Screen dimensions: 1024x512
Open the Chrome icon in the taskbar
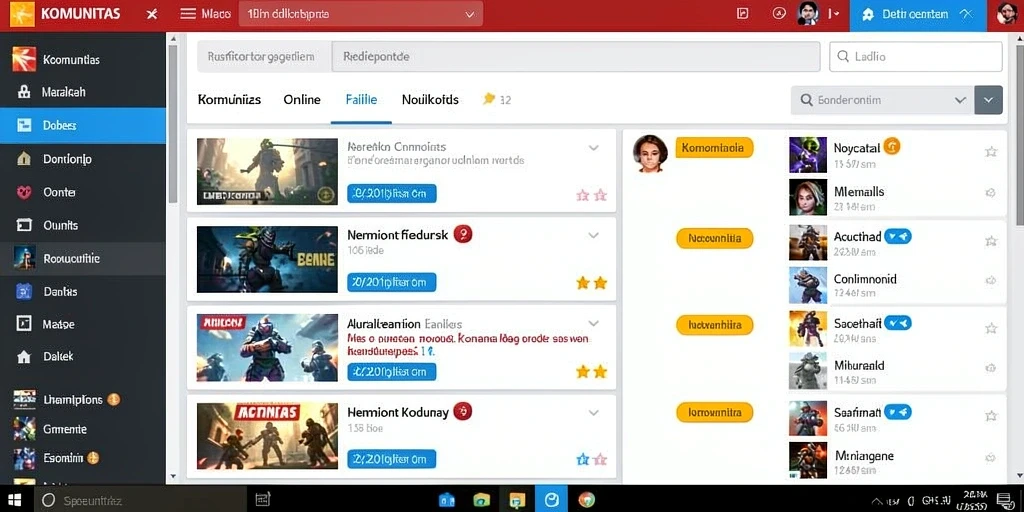(586, 500)
